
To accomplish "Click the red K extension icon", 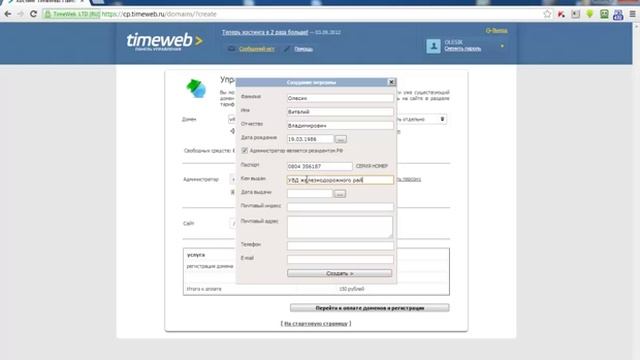I will [x=561, y=14].
